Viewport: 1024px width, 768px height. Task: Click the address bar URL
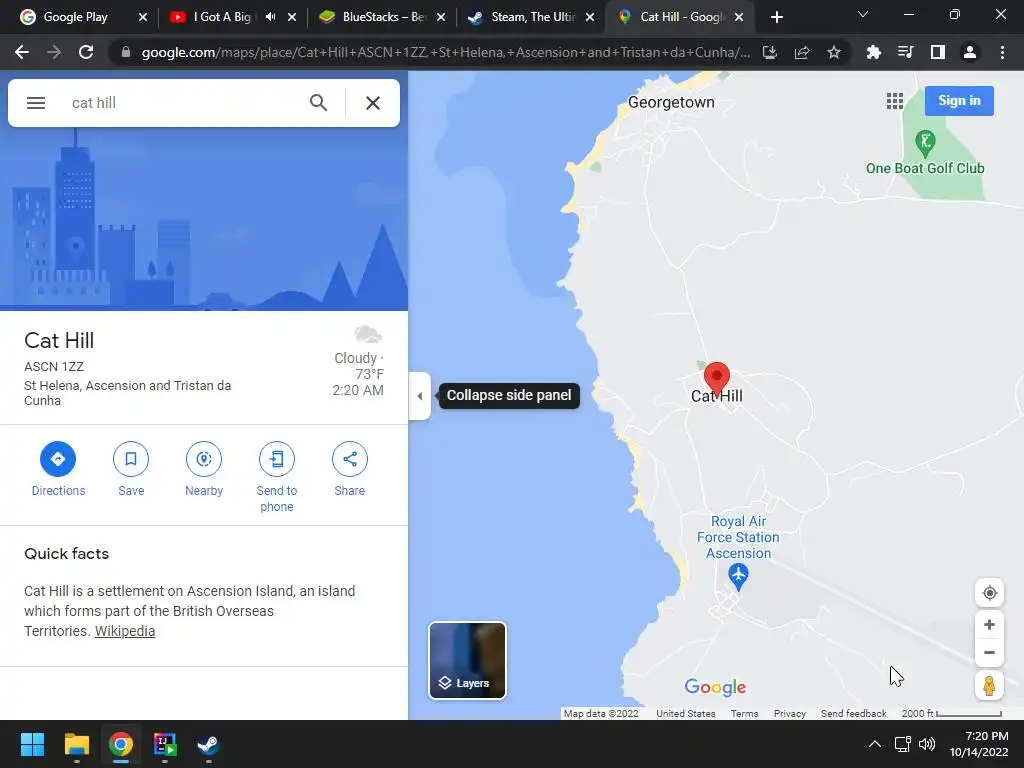(445, 52)
